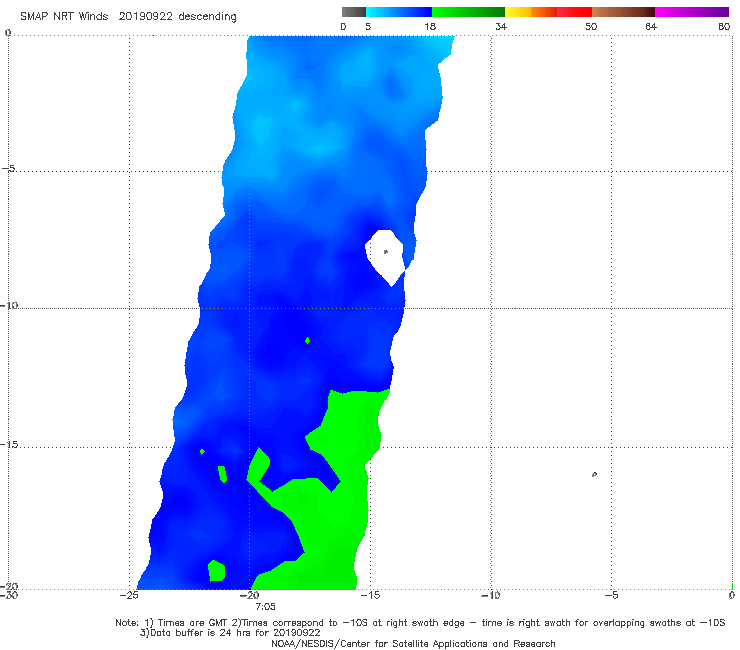
Task: Click the color bar label '34'
Action: coord(501,26)
